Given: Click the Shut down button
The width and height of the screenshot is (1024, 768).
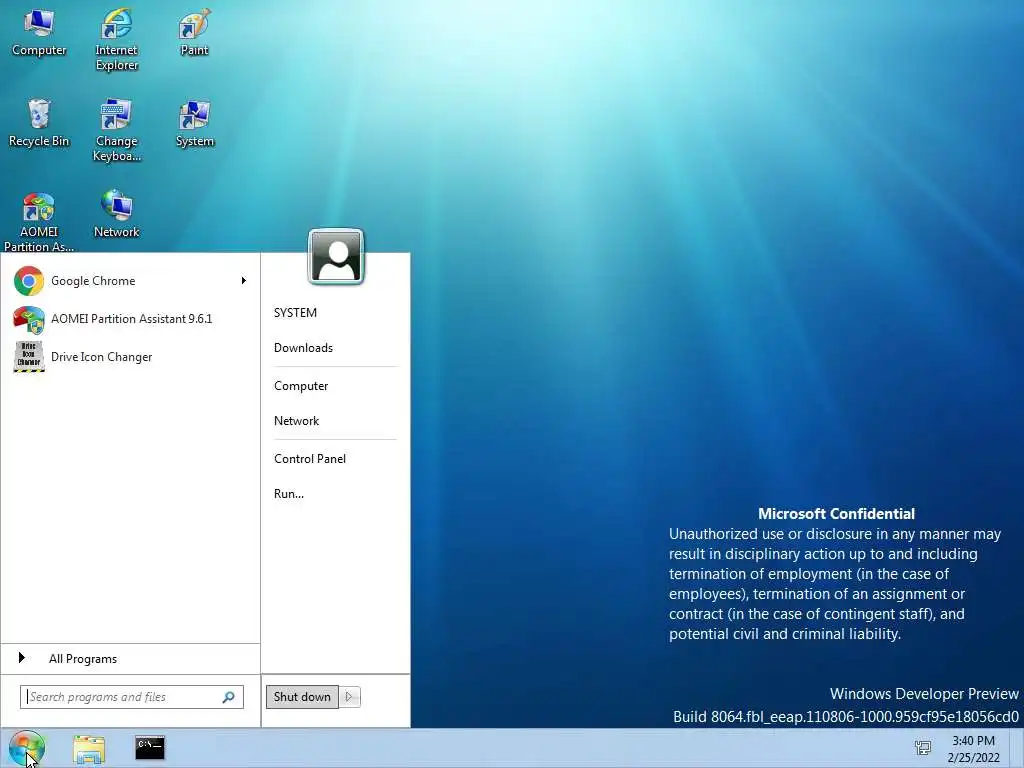Looking at the screenshot, I should tap(302, 697).
